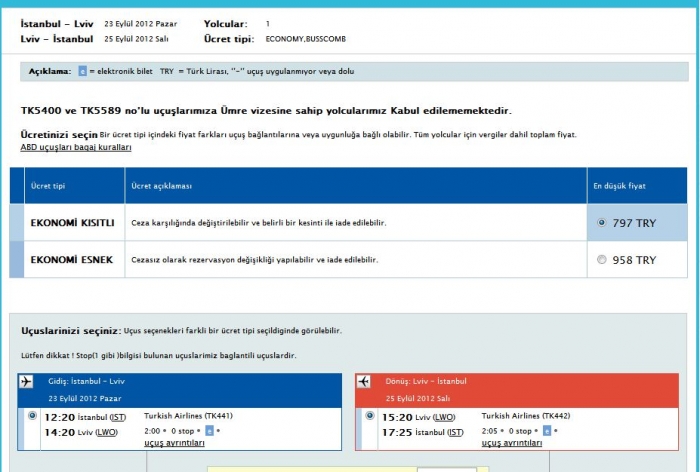Click the Gidiş: İstanbul - Lviv panel header
700x472 pixels.
85,382
